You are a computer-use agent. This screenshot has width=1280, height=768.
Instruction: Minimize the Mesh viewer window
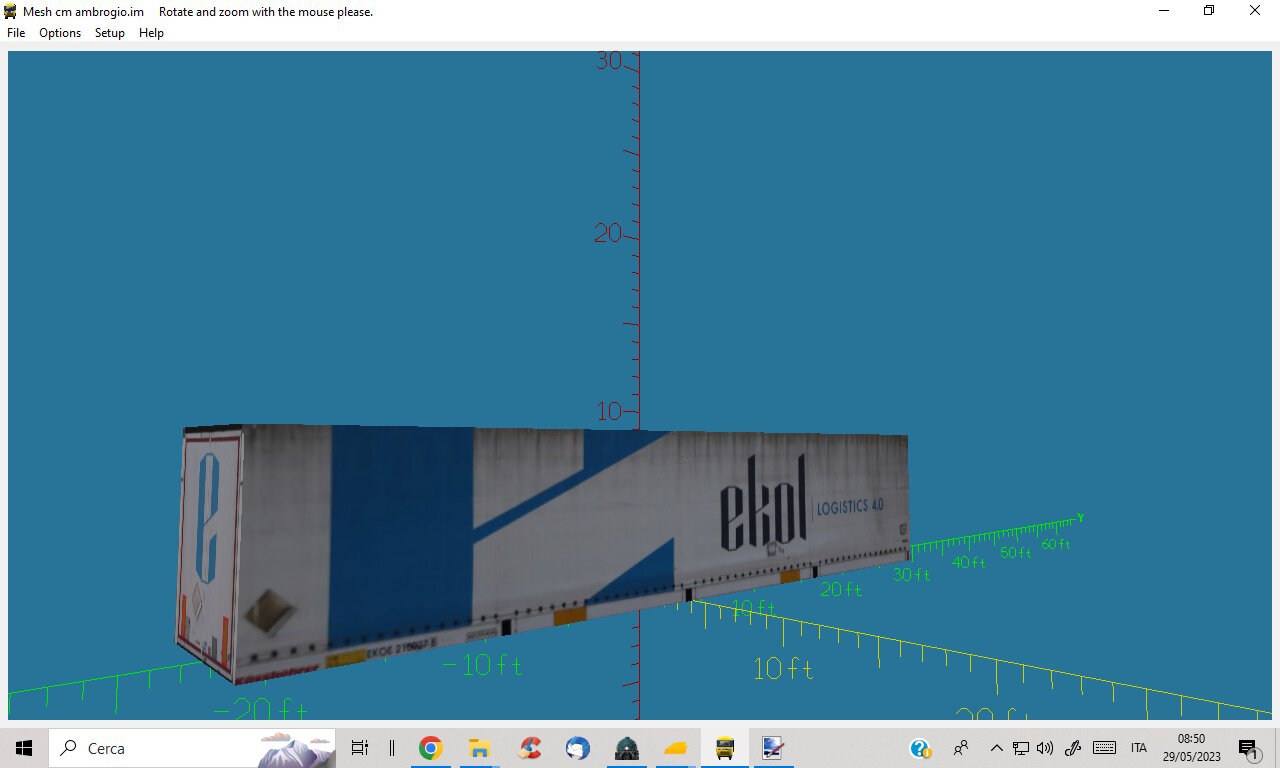click(1164, 11)
